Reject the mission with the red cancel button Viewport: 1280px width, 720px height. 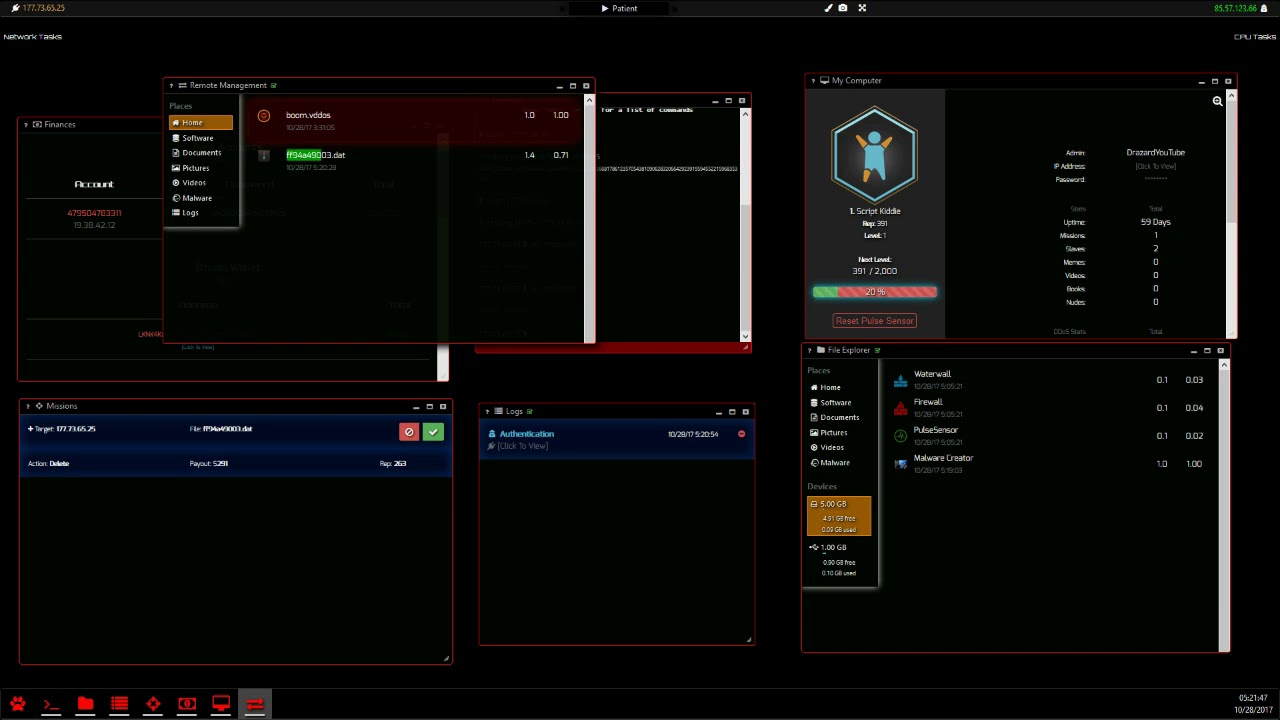click(409, 431)
